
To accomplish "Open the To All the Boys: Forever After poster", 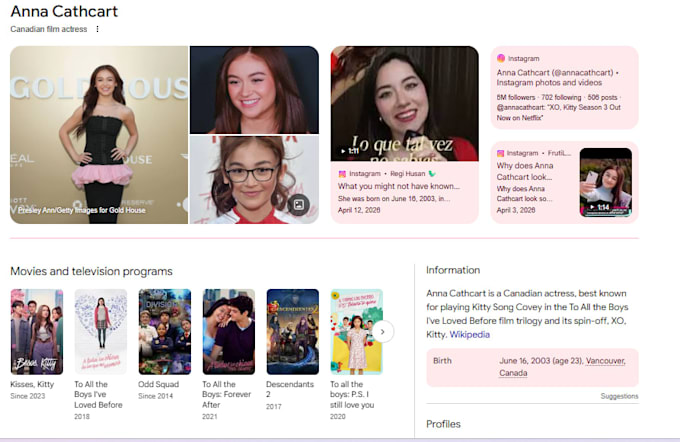I will coord(229,332).
